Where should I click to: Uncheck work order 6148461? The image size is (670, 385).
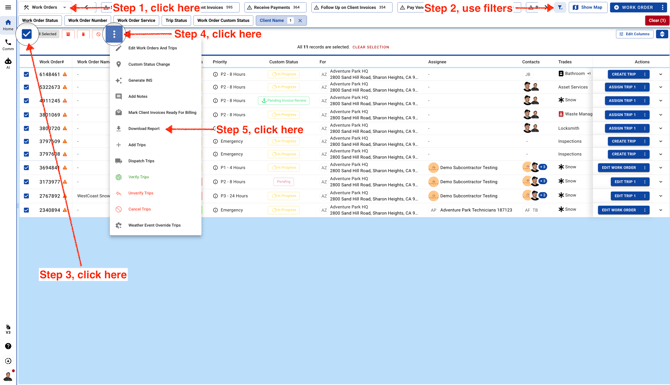pos(26,74)
